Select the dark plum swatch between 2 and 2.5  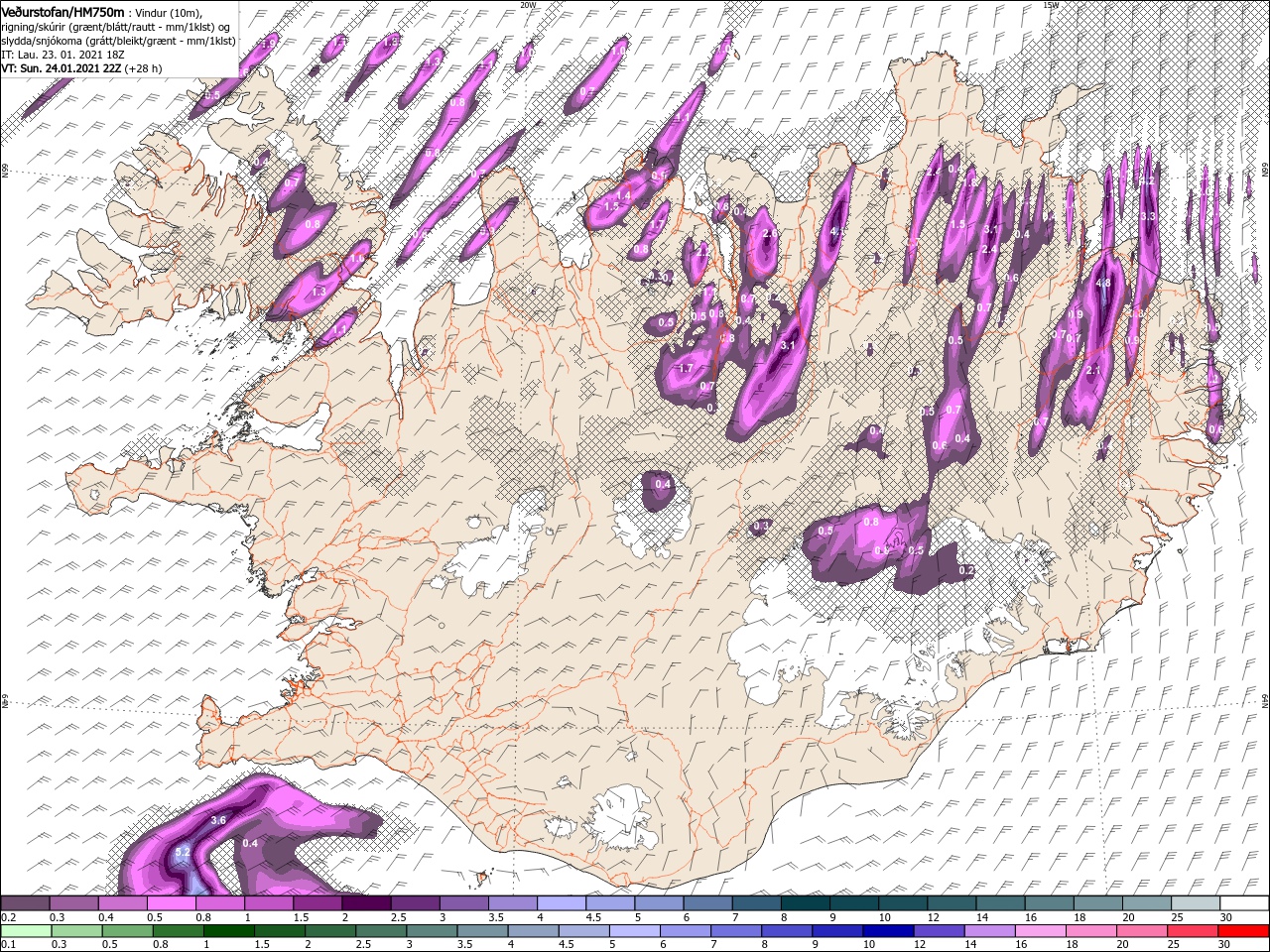point(365,903)
